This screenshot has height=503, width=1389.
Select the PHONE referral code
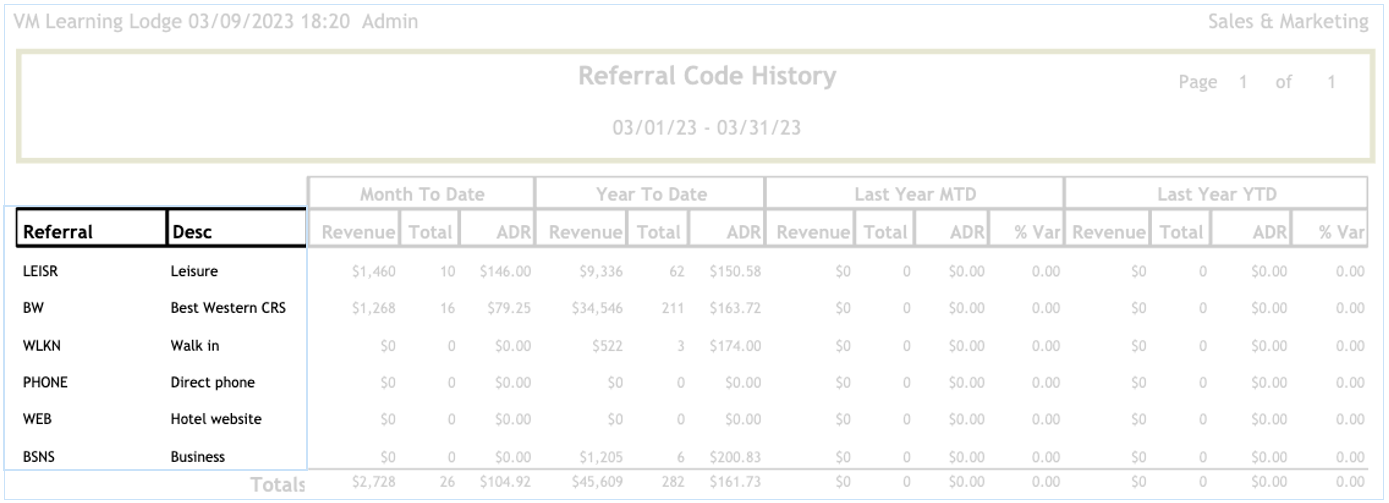tap(42, 382)
